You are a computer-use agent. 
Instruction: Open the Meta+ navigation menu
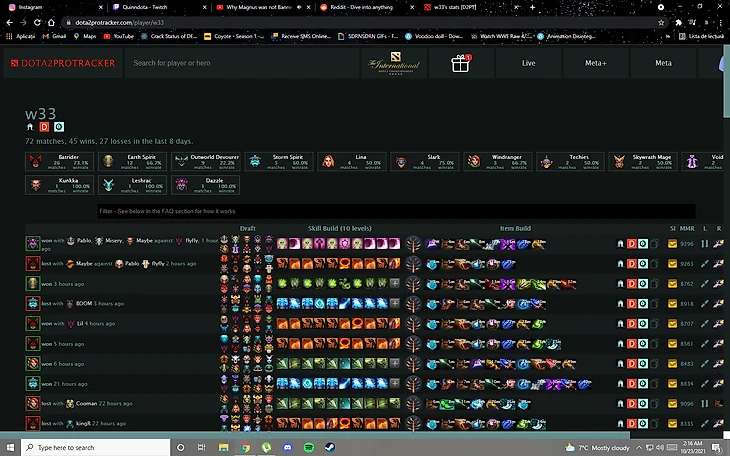pos(595,63)
